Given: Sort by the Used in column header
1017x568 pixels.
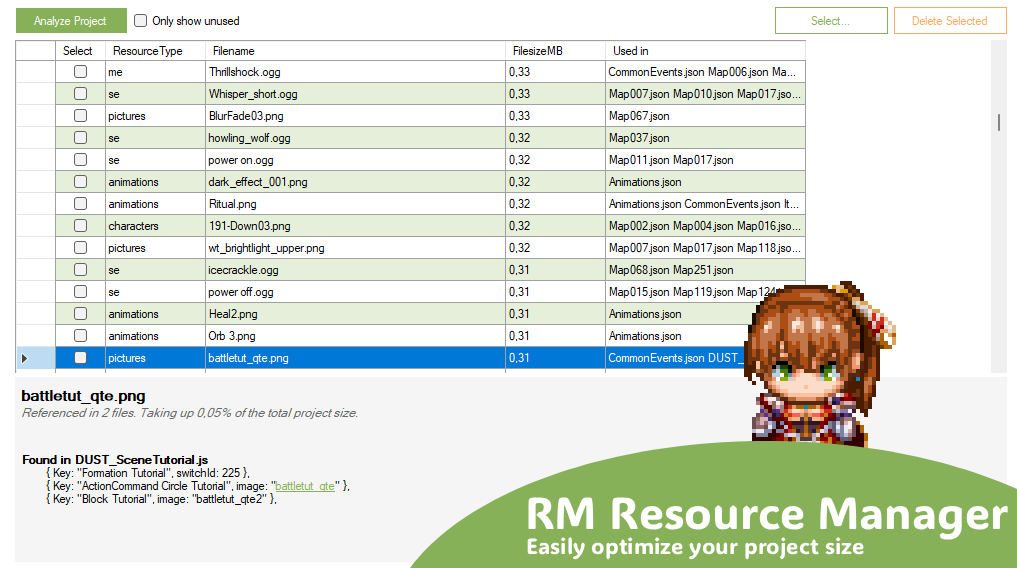Looking at the screenshot, I should point(706,51).
